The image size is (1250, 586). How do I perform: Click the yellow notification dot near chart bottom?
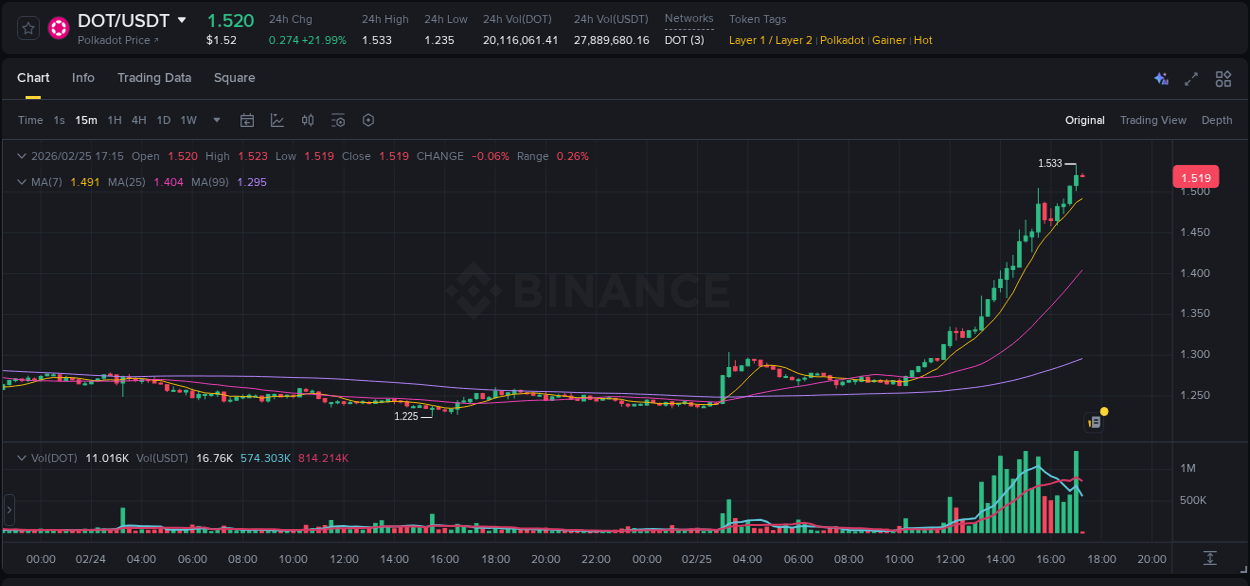tap(1103, 411)
